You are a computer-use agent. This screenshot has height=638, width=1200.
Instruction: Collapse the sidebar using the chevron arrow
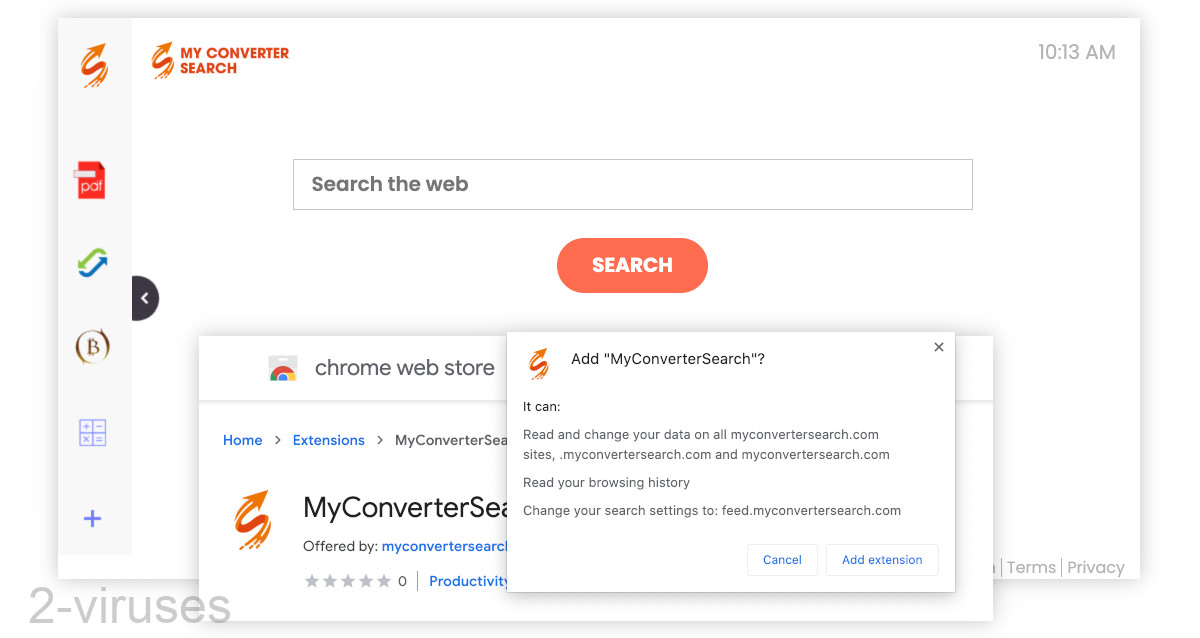pyautogui.click(x=145, y=298)
